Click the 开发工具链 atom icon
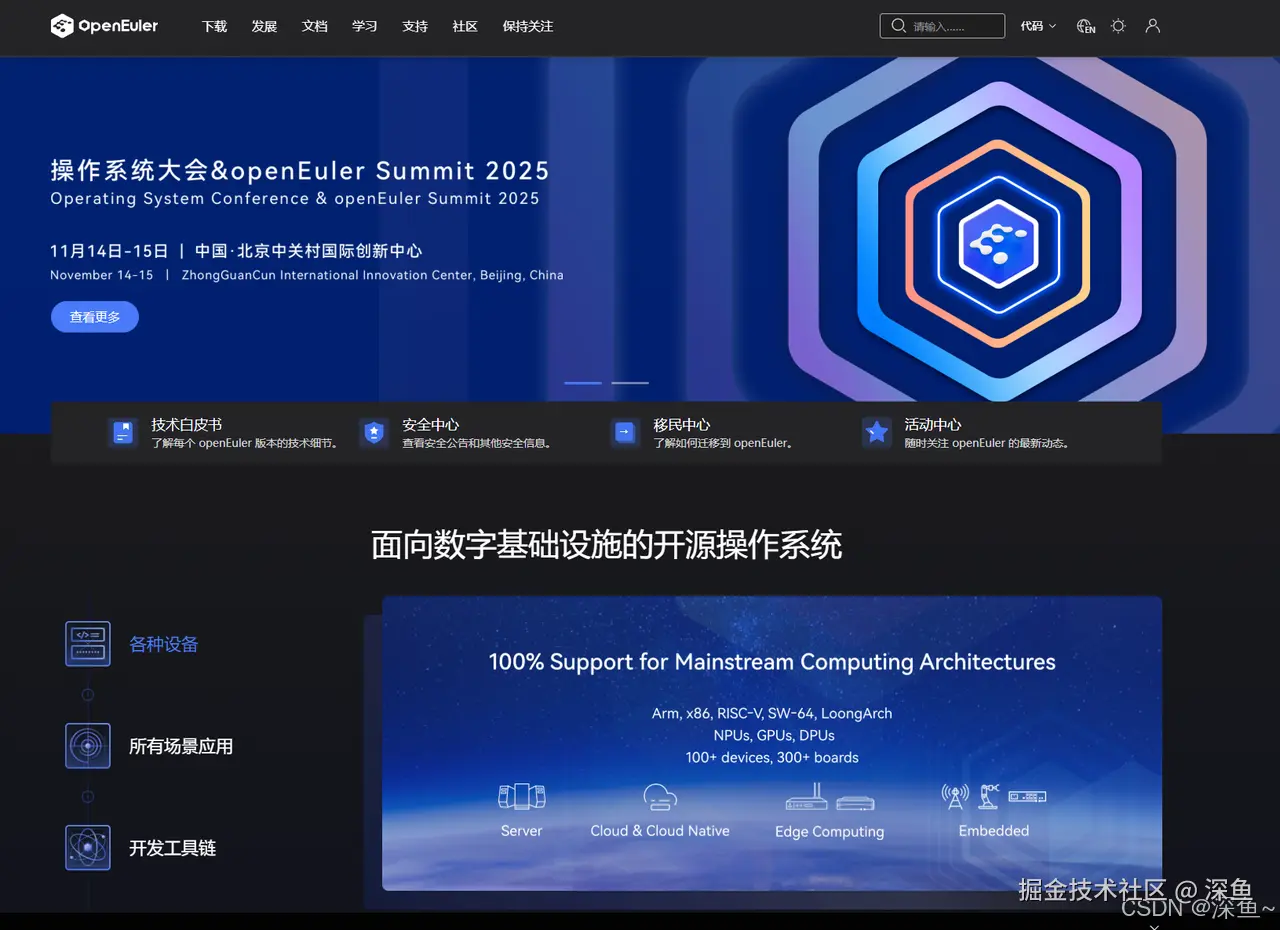Screen dimensions: 1280x930 point(88,848)
